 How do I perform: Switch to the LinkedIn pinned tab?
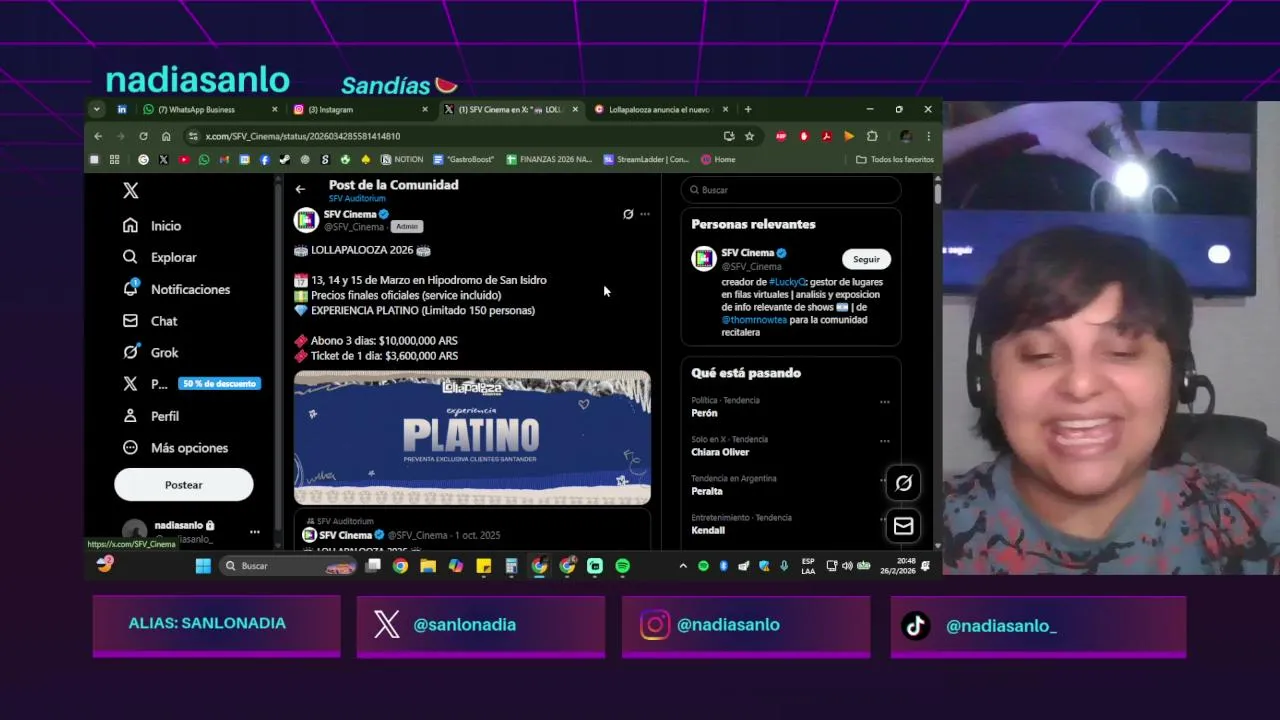point(122,109)
